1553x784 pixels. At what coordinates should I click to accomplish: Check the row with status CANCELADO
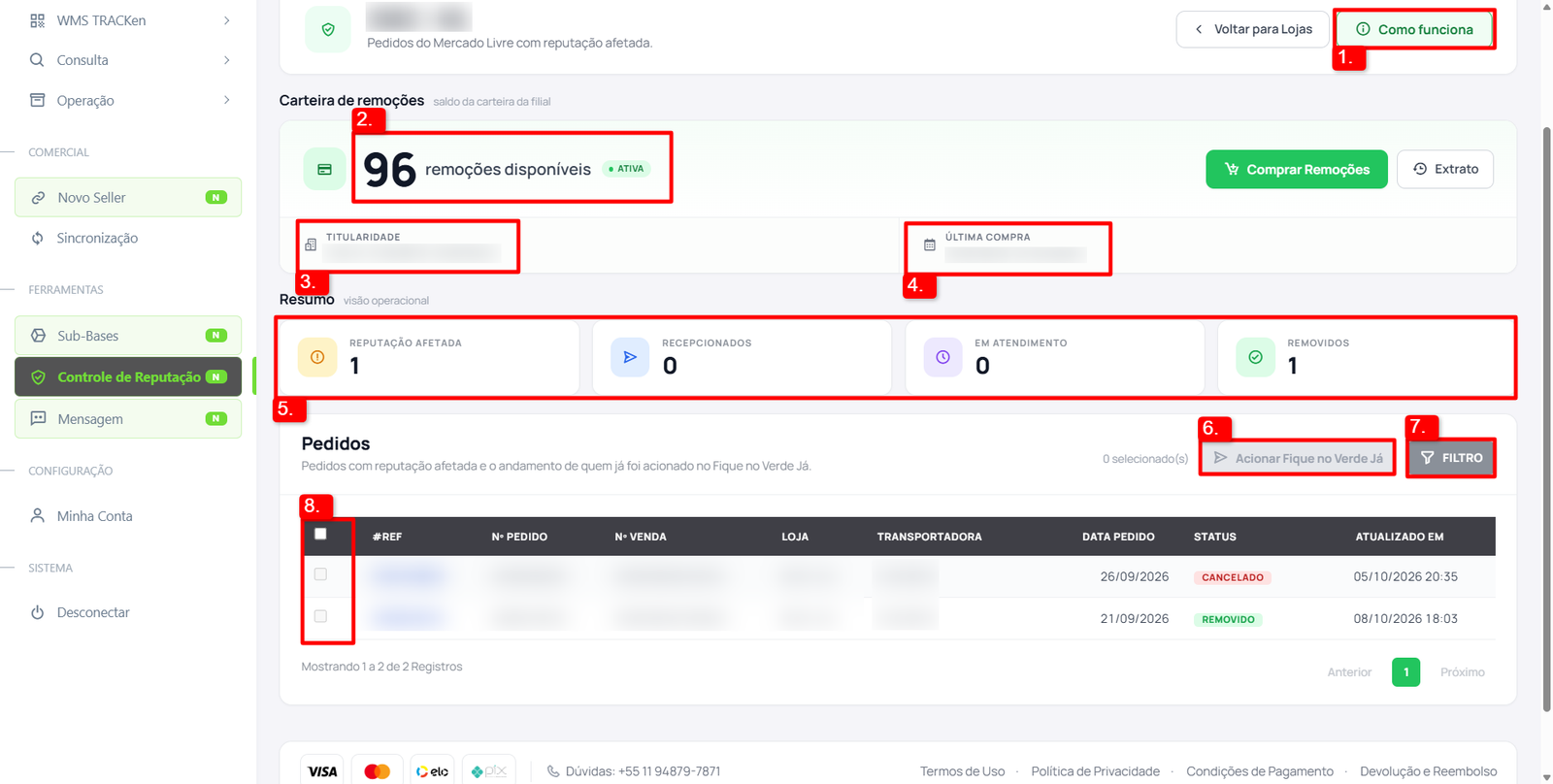pos(320,574)
